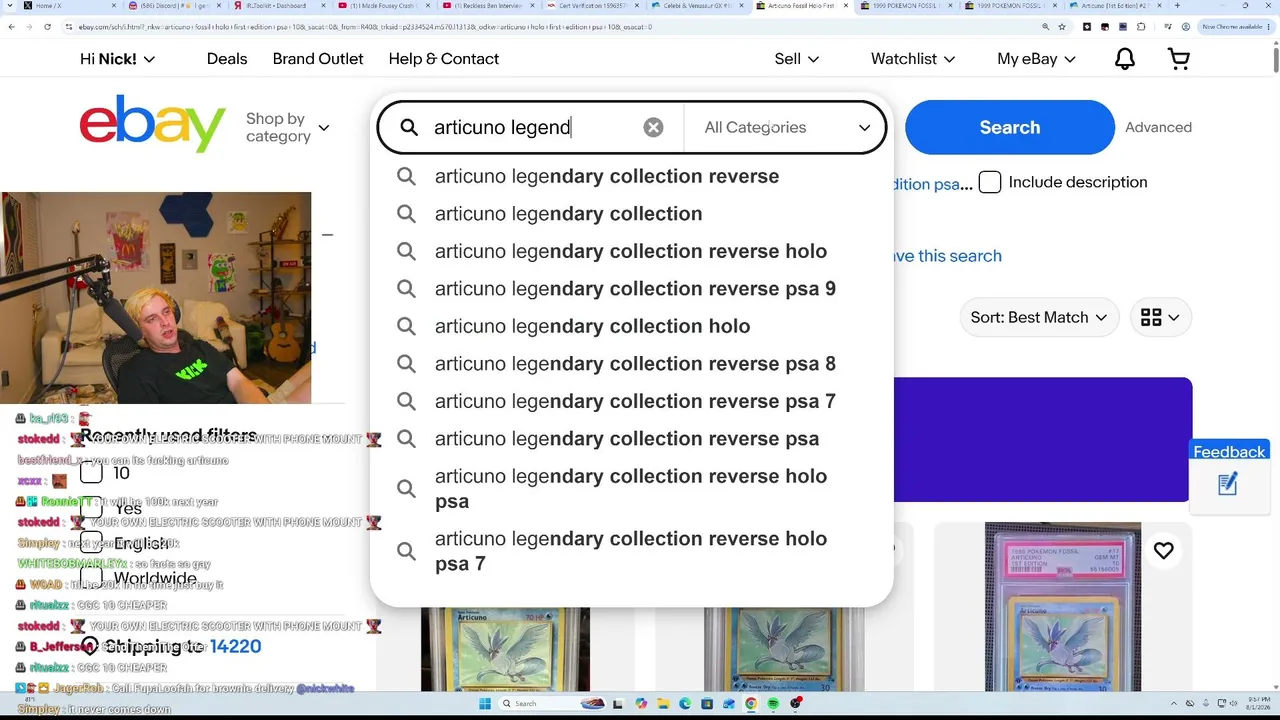Viewport: 1280px width, 720px height.
Task: Open the shopping cart
Action: 1179,59
